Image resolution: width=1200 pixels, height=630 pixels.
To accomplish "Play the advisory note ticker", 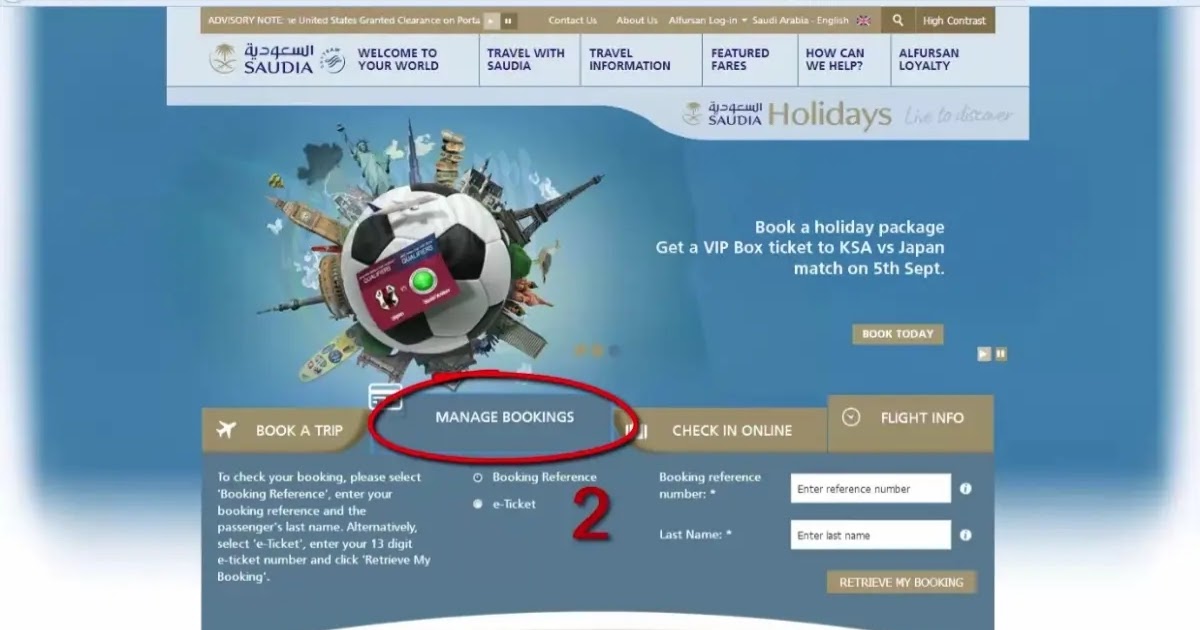I will point(491,20).
